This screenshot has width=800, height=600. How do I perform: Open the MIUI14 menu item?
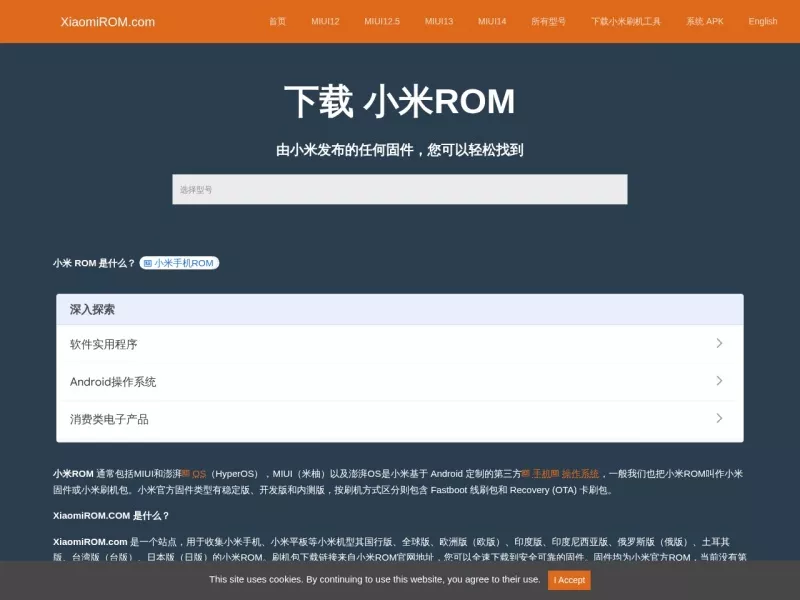492,21
